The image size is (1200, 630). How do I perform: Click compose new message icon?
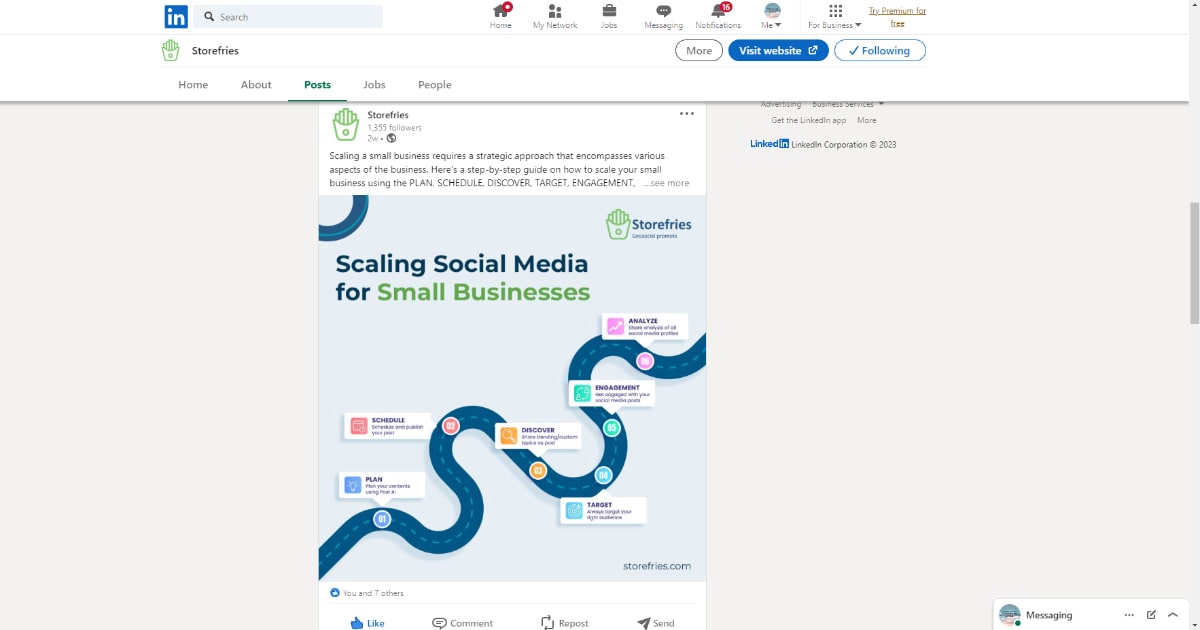(1151, 615)
